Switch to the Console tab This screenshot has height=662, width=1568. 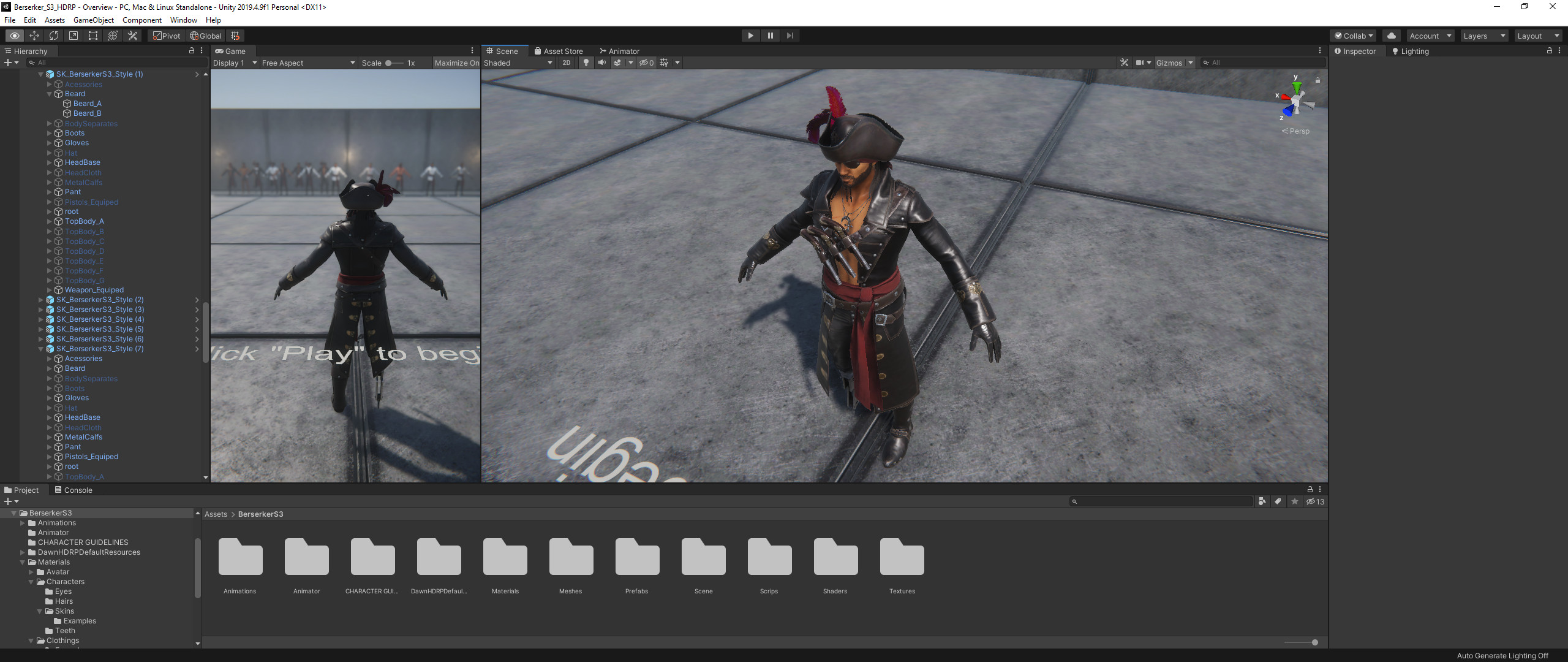pyautogui.click(x=73, y=490)
